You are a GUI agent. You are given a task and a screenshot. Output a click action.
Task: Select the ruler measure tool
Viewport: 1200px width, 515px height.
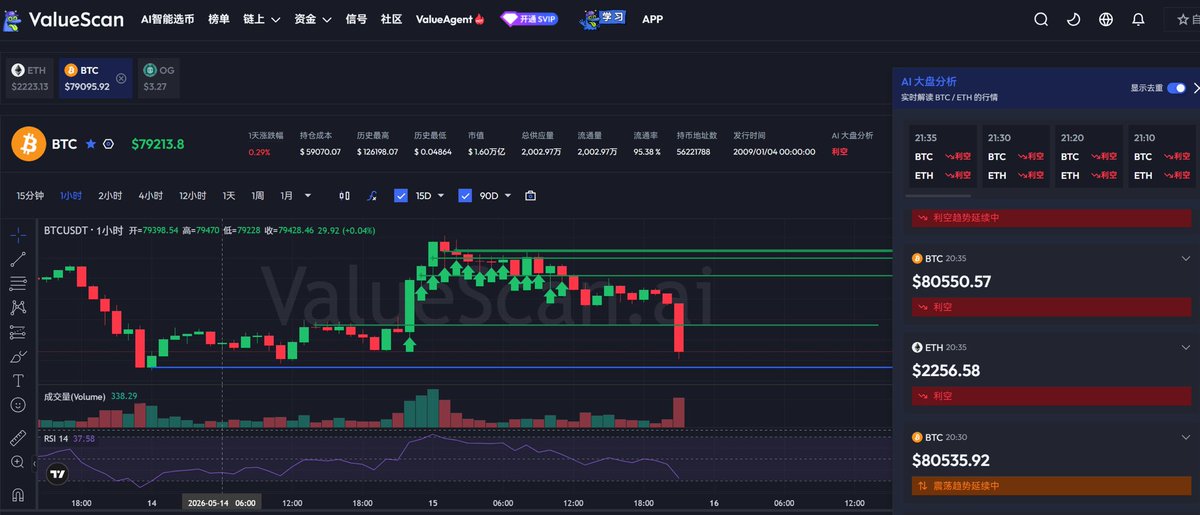tap(18, 438)
